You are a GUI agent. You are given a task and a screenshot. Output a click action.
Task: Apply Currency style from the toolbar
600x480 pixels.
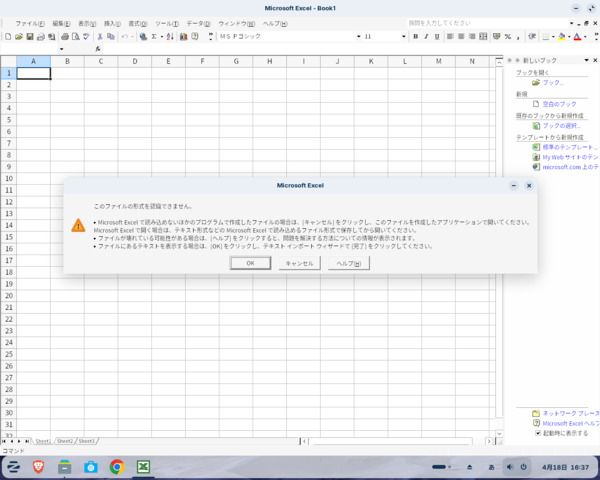(x=497, y=36)
